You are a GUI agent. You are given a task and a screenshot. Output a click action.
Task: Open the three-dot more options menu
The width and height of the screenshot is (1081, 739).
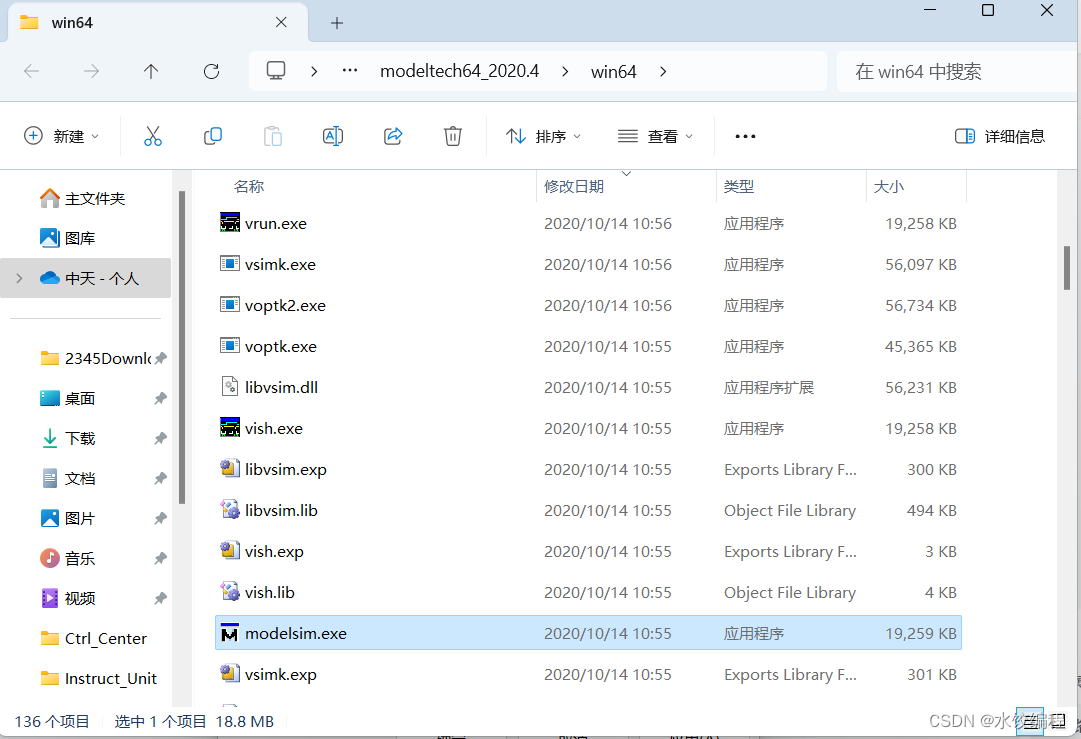[745, 136]
